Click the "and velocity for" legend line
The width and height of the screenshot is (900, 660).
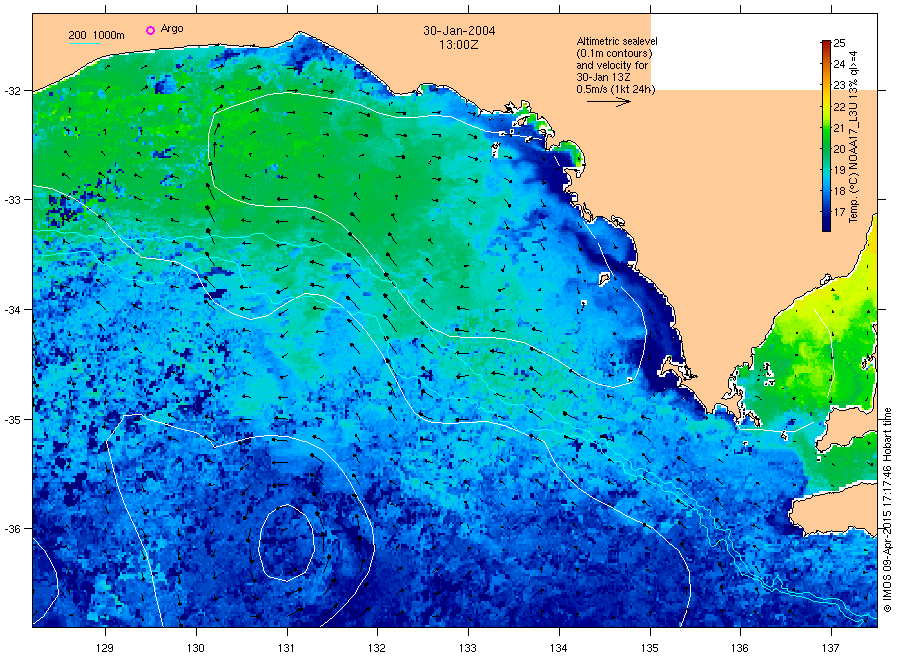(x=612, y=65)
